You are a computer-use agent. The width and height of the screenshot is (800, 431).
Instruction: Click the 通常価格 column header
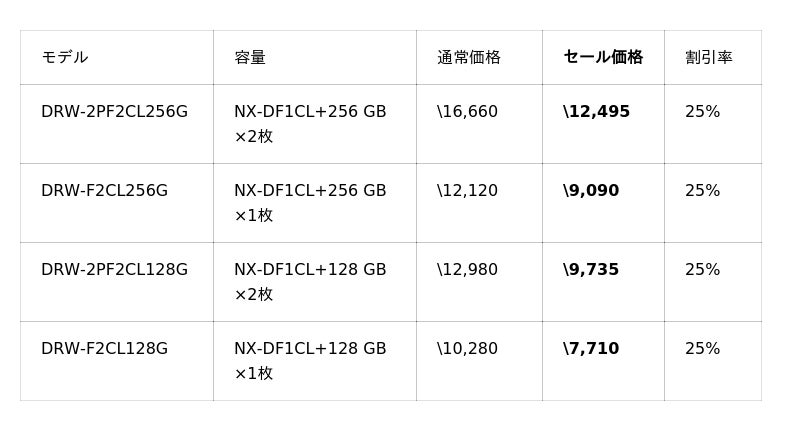point(469,58)
